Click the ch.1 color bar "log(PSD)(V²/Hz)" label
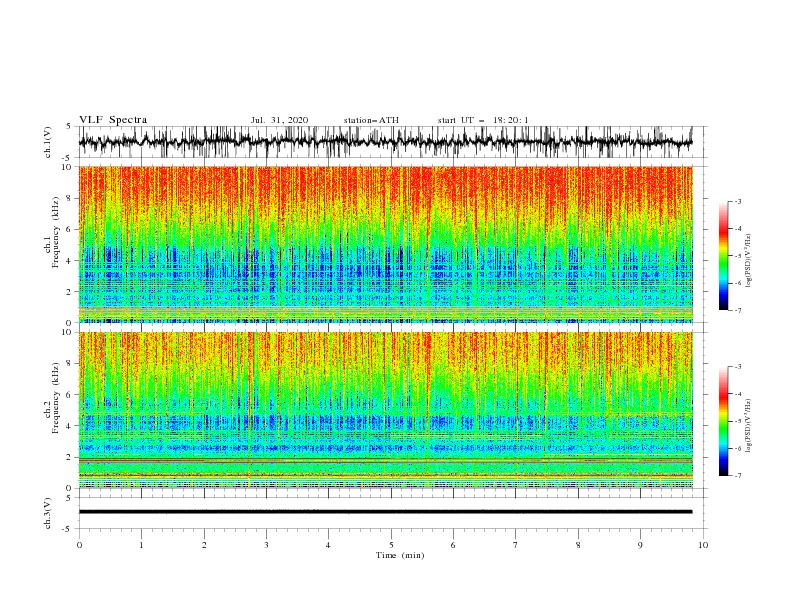Image resolution: width=792 pixels, height=612 pixels. click(x=748, y=261)
